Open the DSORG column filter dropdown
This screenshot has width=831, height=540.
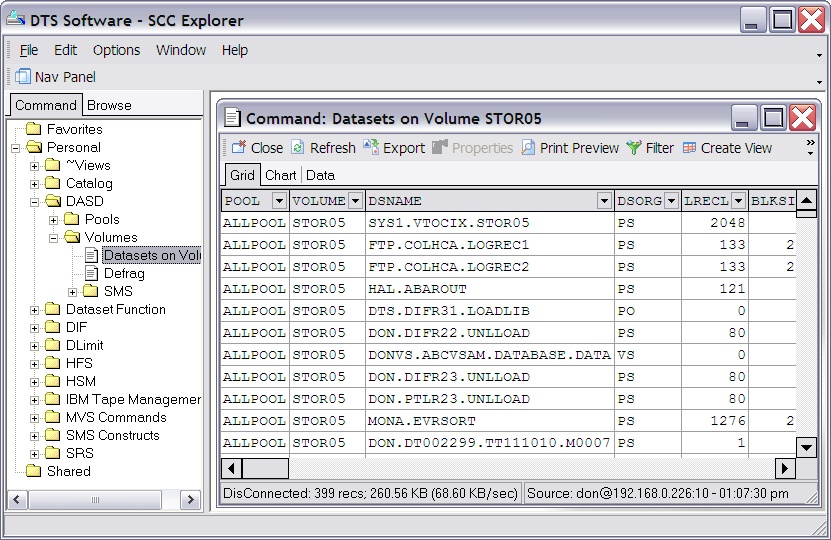[x=671, y=201]
